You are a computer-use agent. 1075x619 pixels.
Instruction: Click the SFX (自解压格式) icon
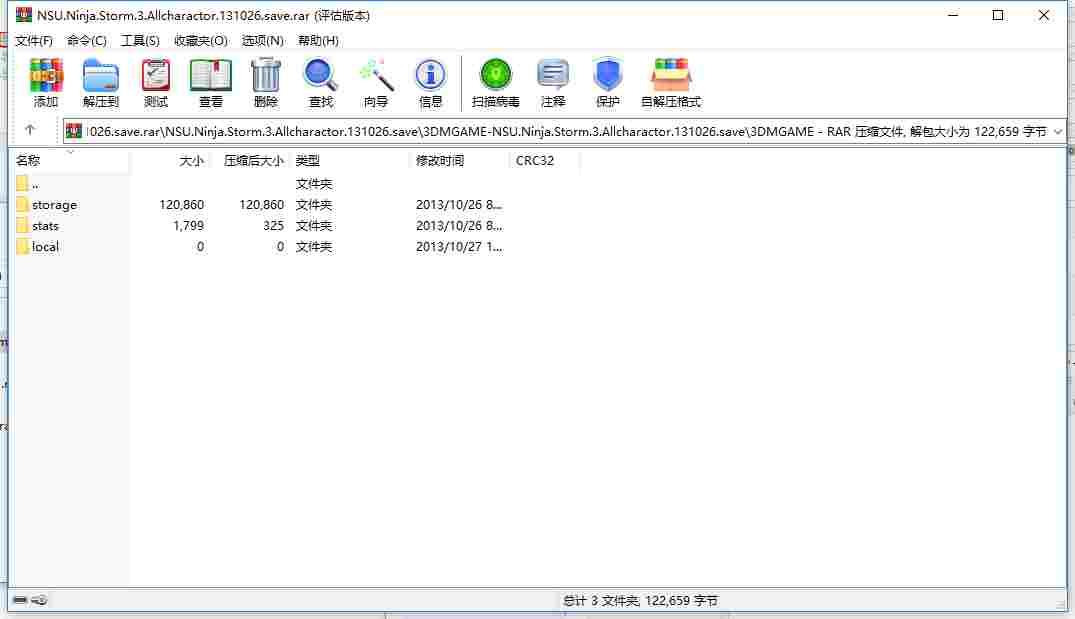671,75
